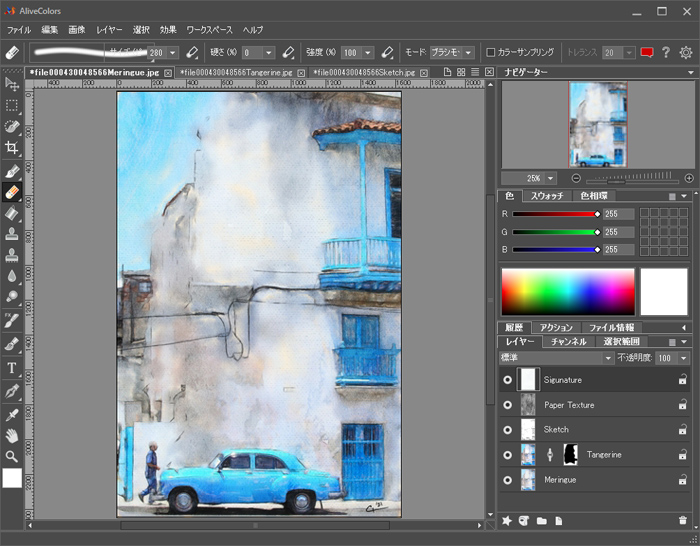Hide the Paper Texture layer
The image size is (700, 546).
[507, 405]
